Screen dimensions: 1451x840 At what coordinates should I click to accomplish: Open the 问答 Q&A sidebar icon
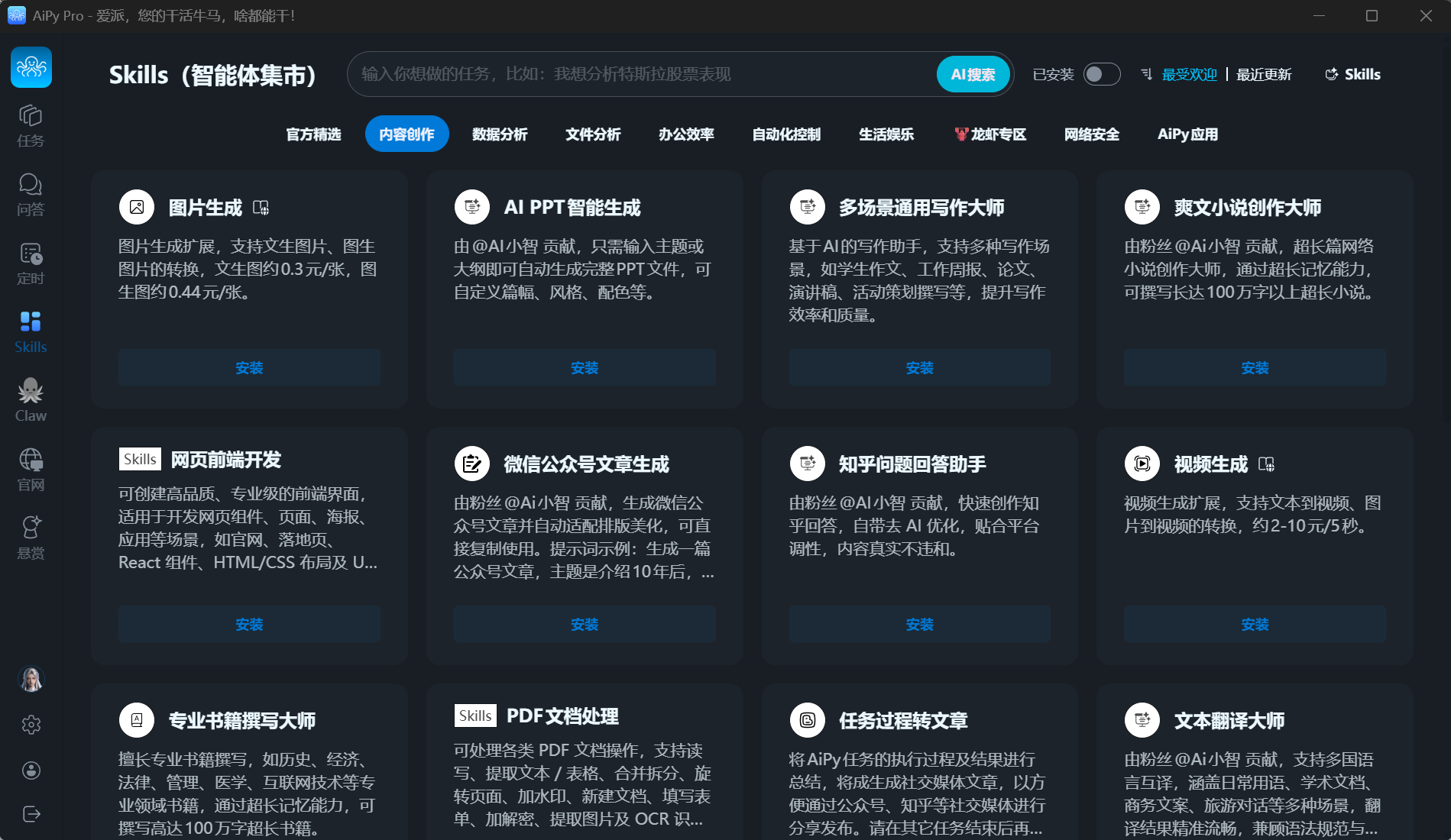[x=31, y=195]
